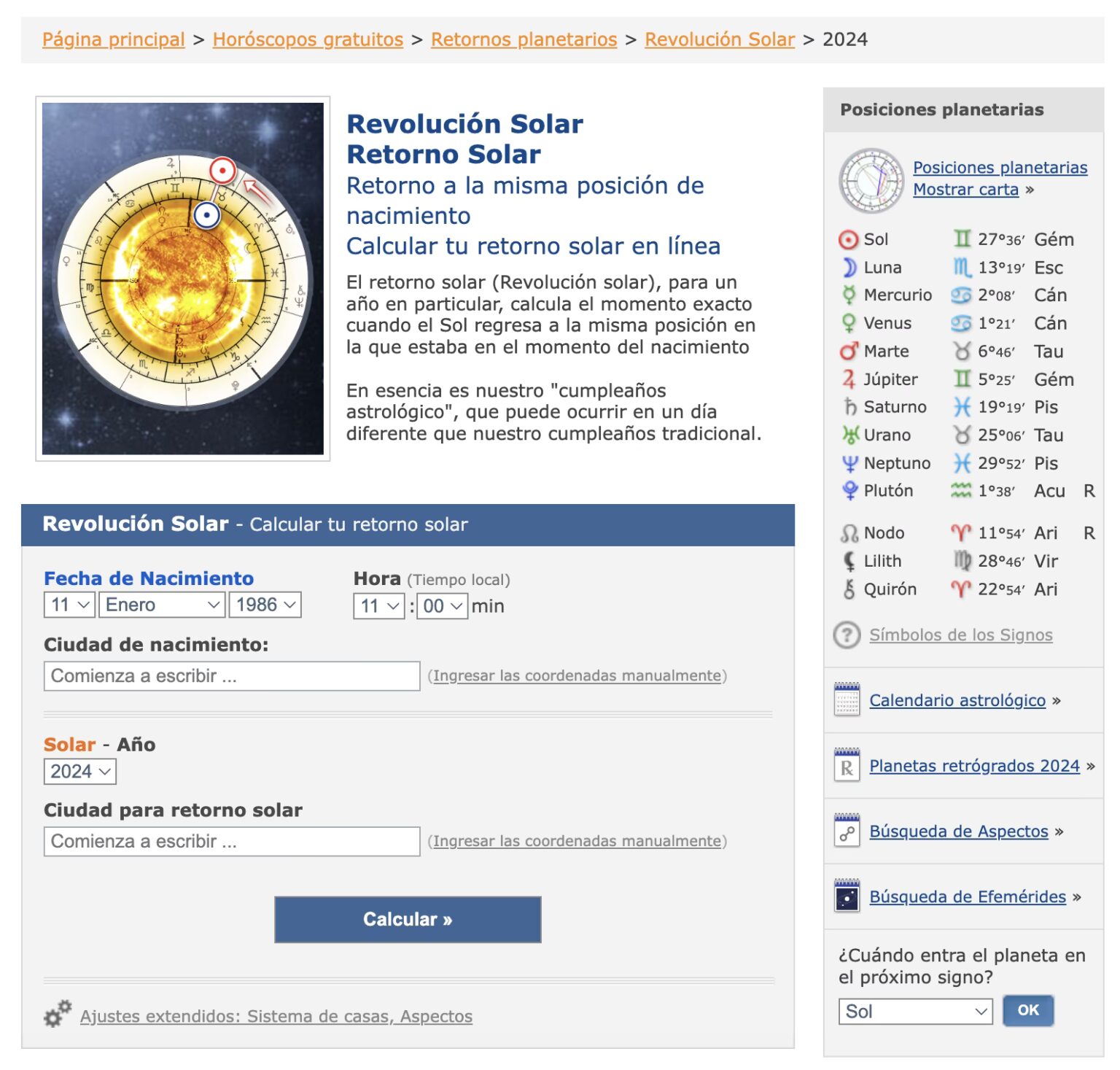Click the retrograde planets Rx icon
The image size is (1120, 1070).
pyautogui.click(x=847, y=765)
